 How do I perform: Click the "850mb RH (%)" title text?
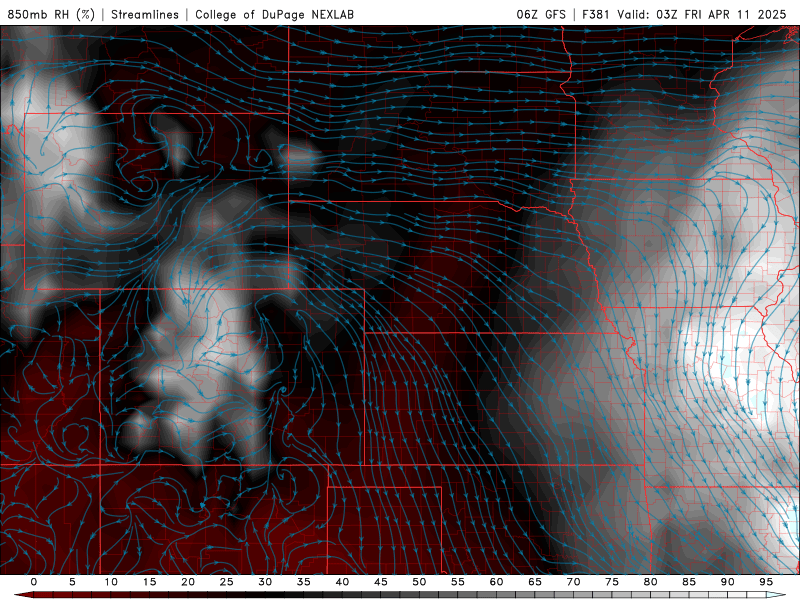coord(51,14)
